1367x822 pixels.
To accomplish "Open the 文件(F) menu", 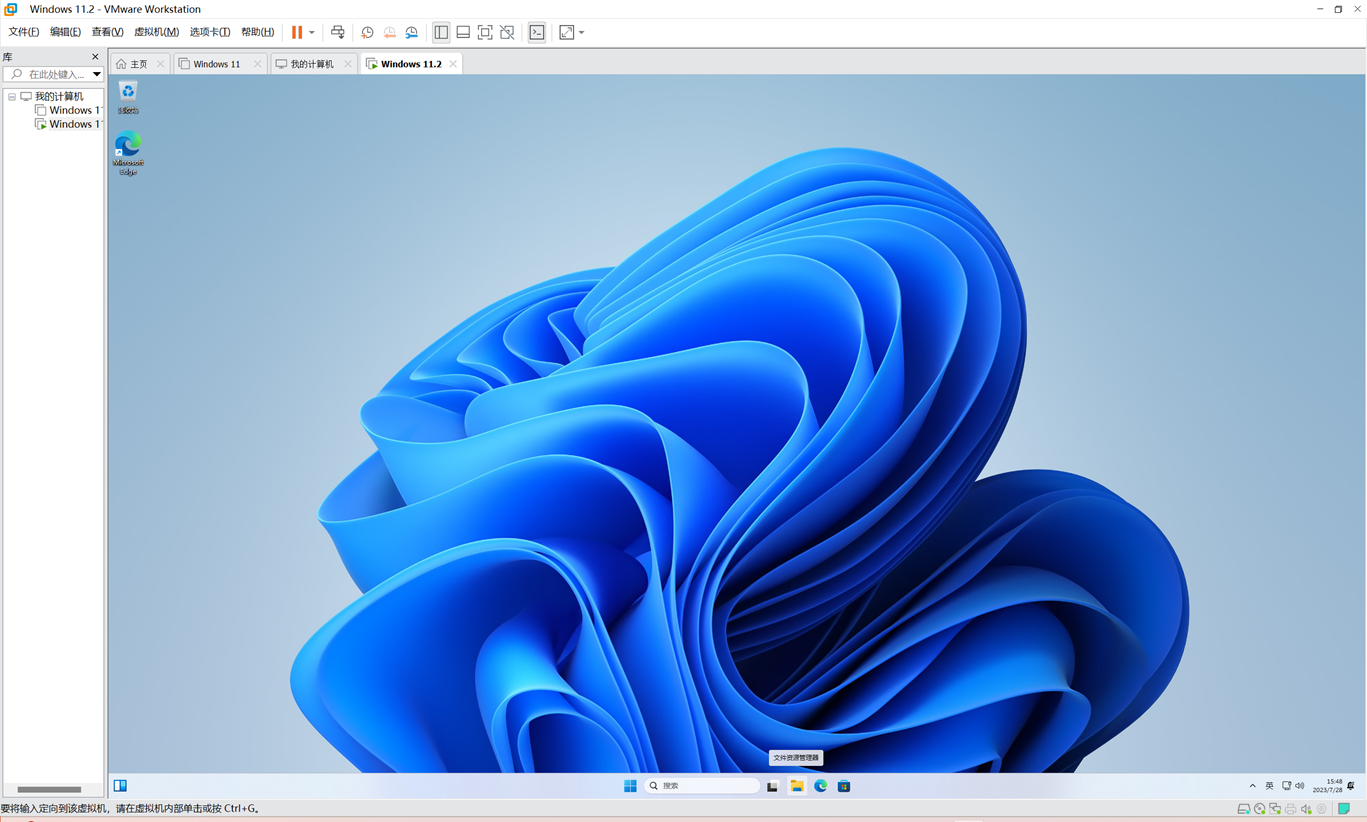I will 24,32.
